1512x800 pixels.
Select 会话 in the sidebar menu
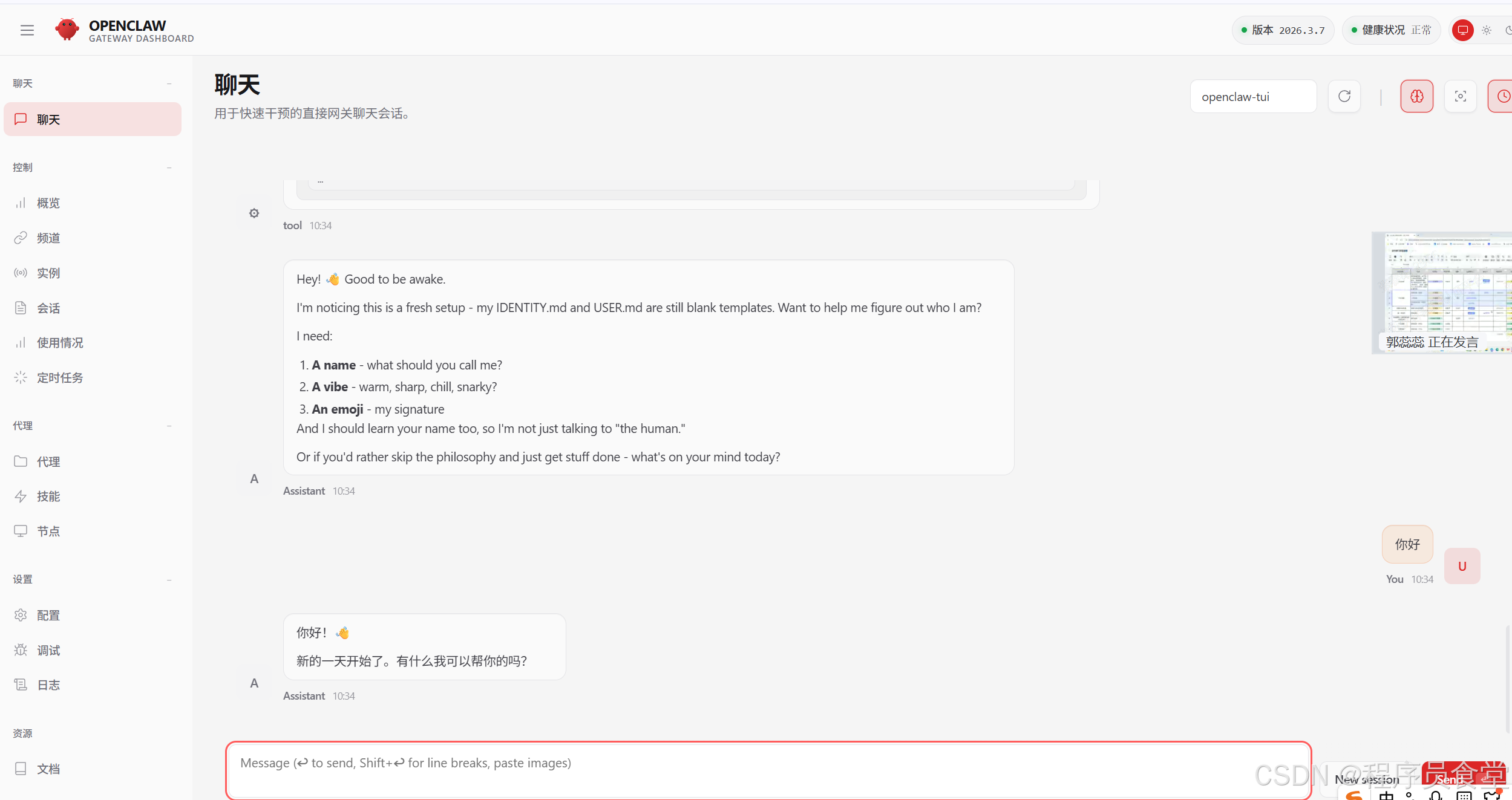click(x=49, y=307)
